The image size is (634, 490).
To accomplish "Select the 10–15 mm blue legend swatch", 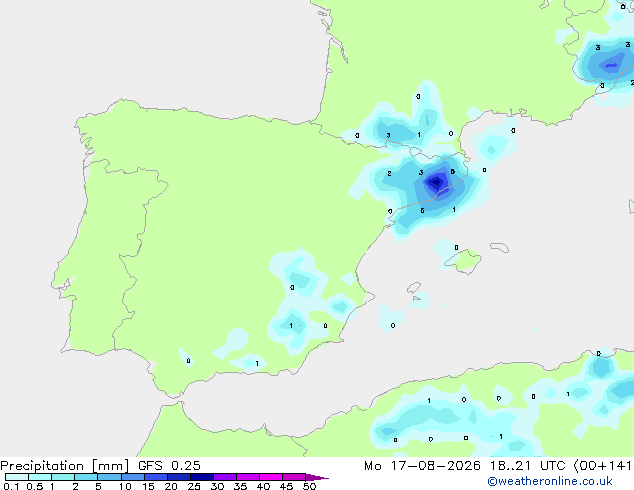I will click(x=133, y=477).
